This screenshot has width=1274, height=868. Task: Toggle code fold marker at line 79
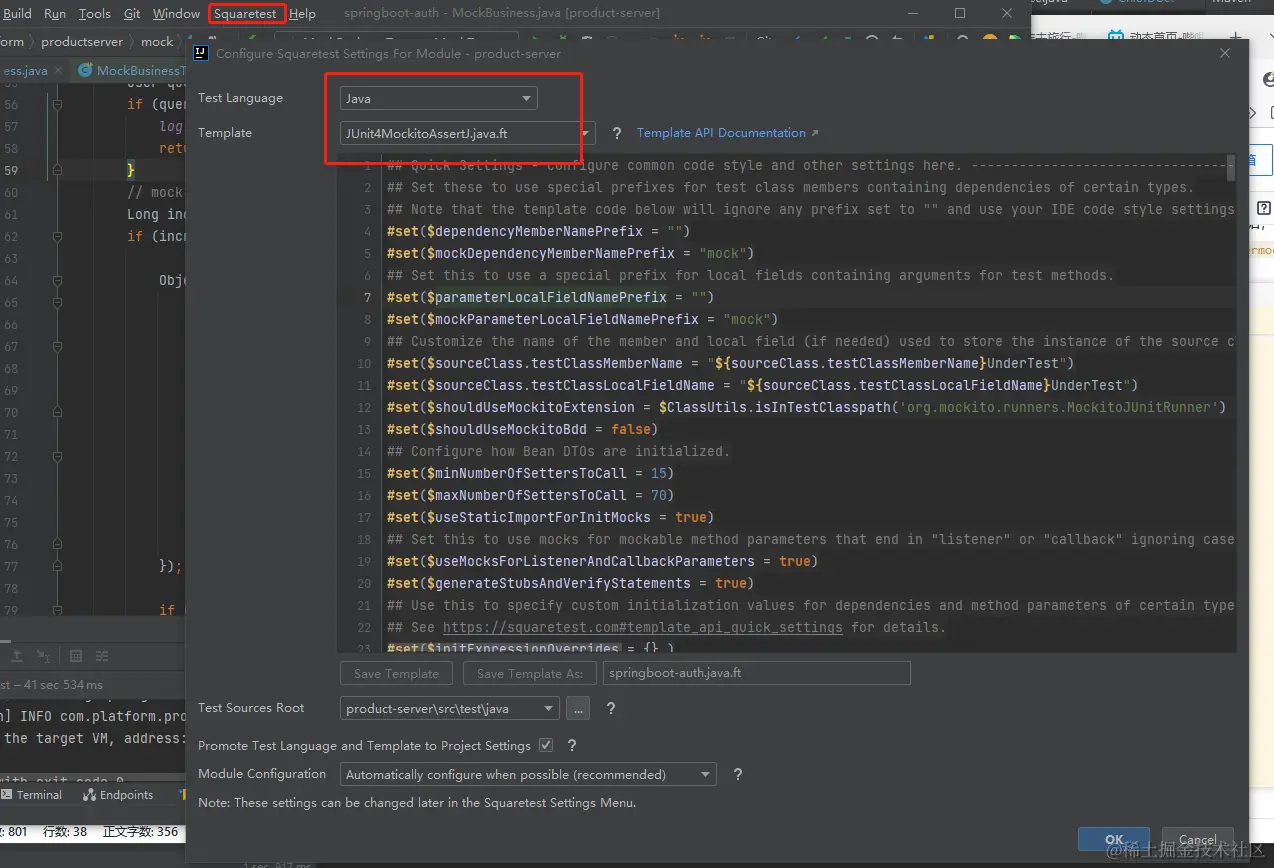(57, 610)
